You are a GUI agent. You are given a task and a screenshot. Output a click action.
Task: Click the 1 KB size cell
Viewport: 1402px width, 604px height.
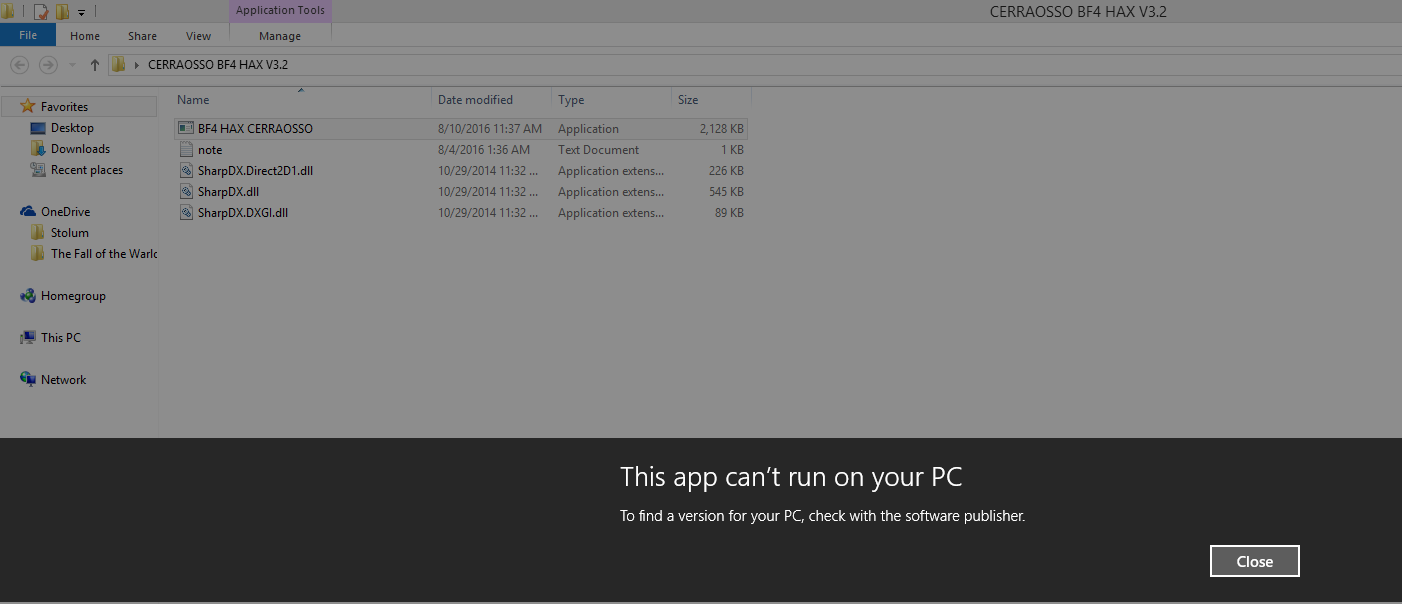click(733, 150)
